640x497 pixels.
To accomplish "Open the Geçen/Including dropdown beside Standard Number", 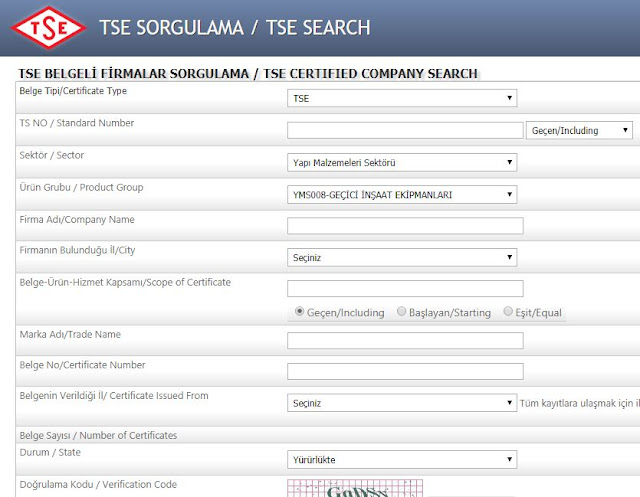I will point(579,131).
